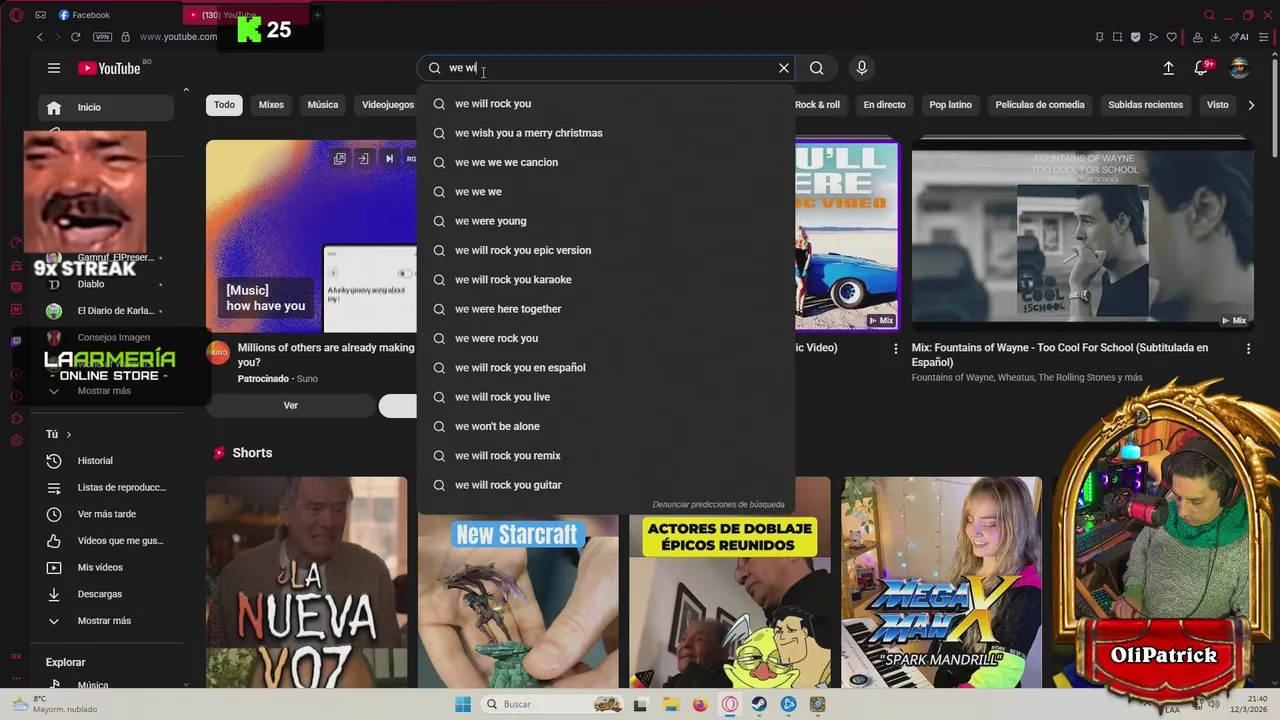This screenshot has width=1280, height=720.
Task: Pick 'we won't be alone' suggestion
Action: 606,426
